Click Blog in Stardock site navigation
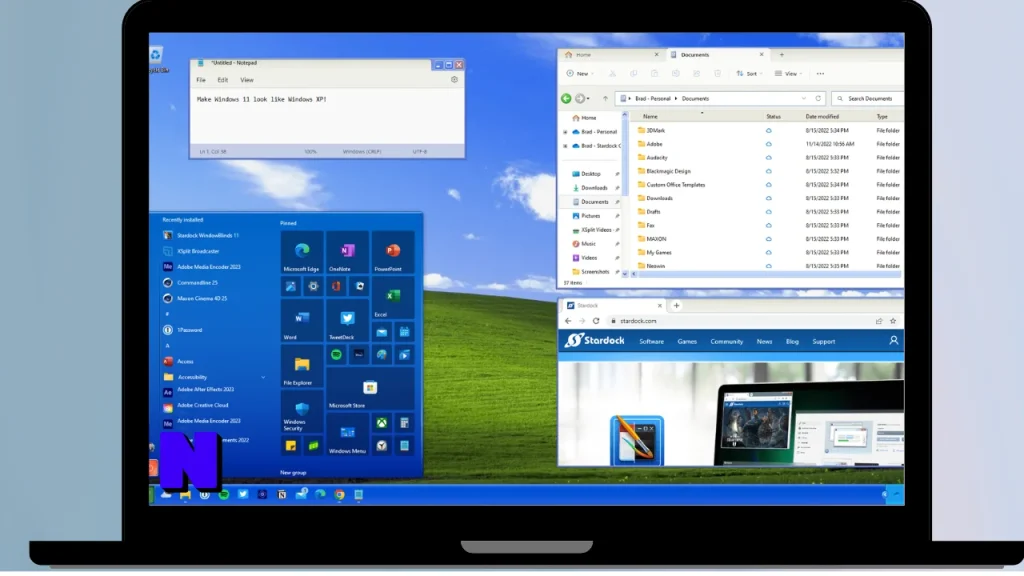This screenshot has height=576, width=1024. coord(792,342)
